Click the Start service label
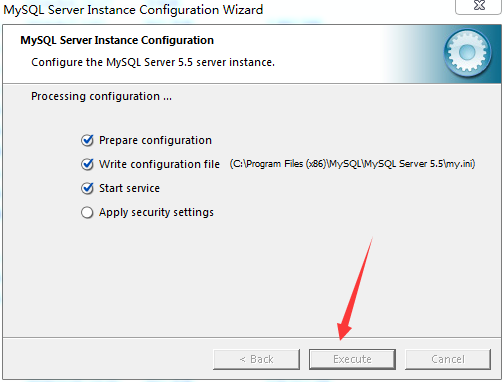The height and width of the screenshot is (382, 504). click(x=129, y=188)
